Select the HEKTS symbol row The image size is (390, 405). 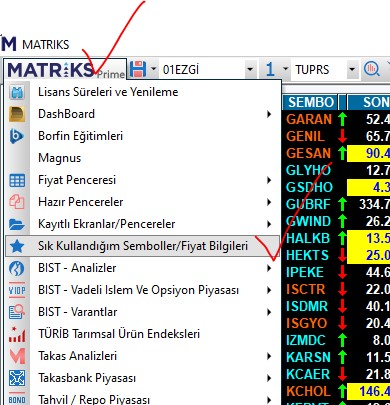point(336,255)
